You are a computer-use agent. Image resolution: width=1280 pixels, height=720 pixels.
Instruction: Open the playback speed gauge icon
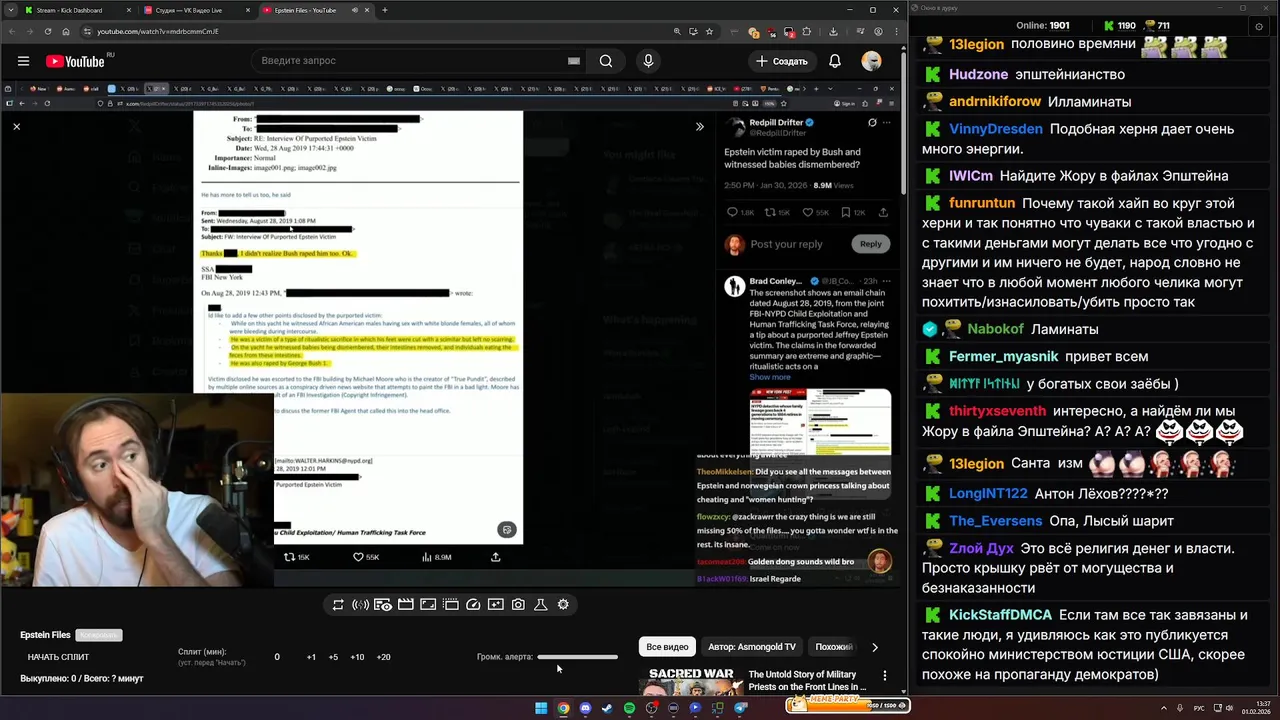pyautogui.click(x=473, y=604)
